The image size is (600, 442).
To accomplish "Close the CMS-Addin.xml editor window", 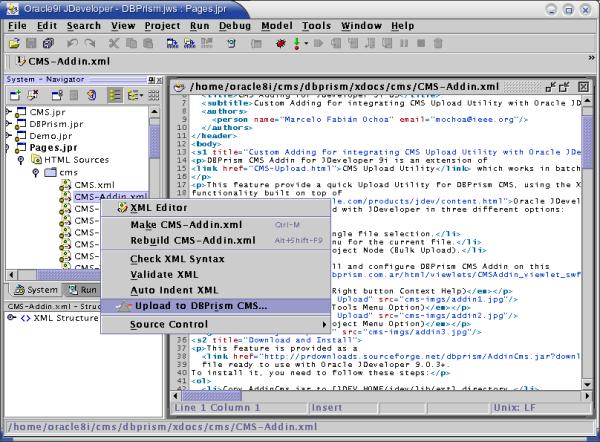I will pos(583,87).
